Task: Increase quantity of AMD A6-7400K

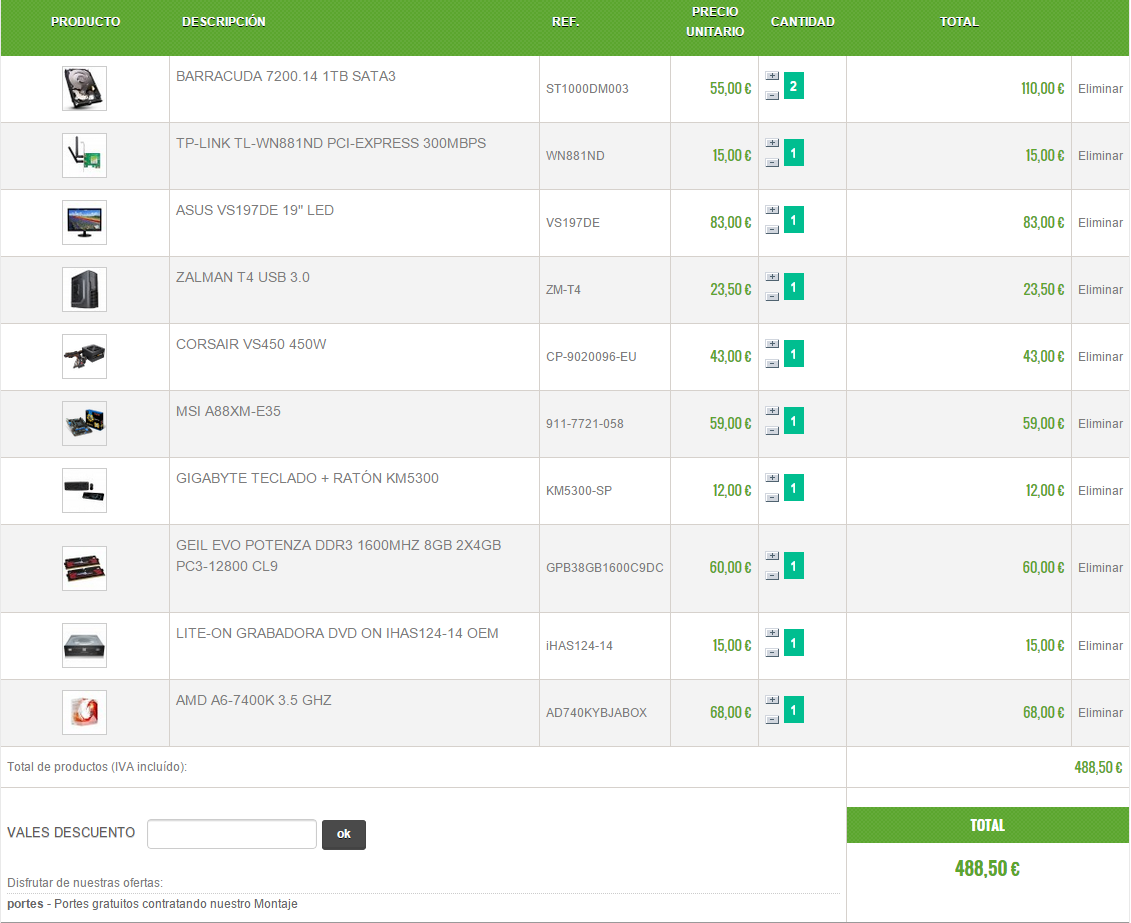Action: (772, 700)
